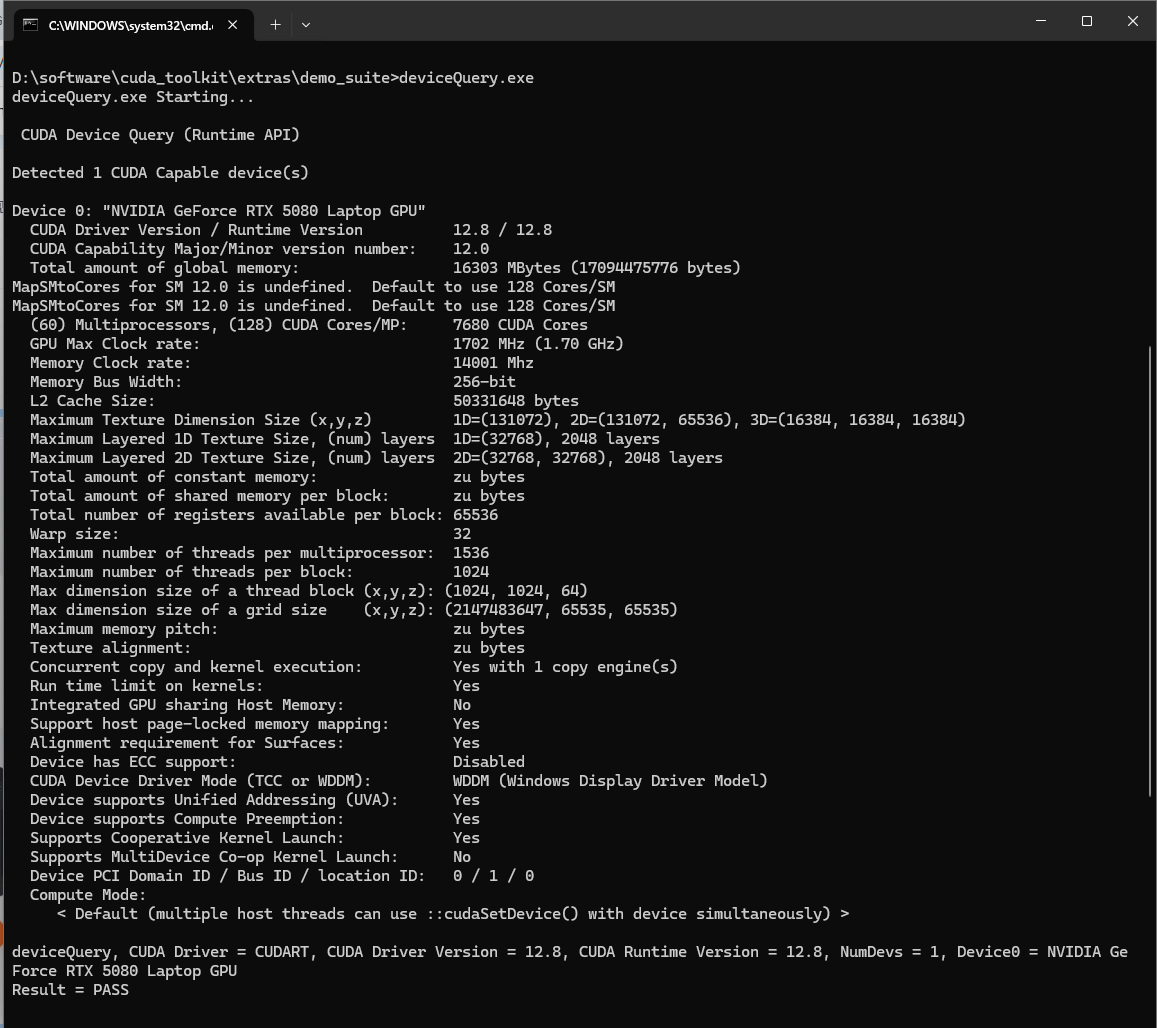Click the 'deviceQuery, CUDA Driver = CUDART' summary line

coord(570,962)
